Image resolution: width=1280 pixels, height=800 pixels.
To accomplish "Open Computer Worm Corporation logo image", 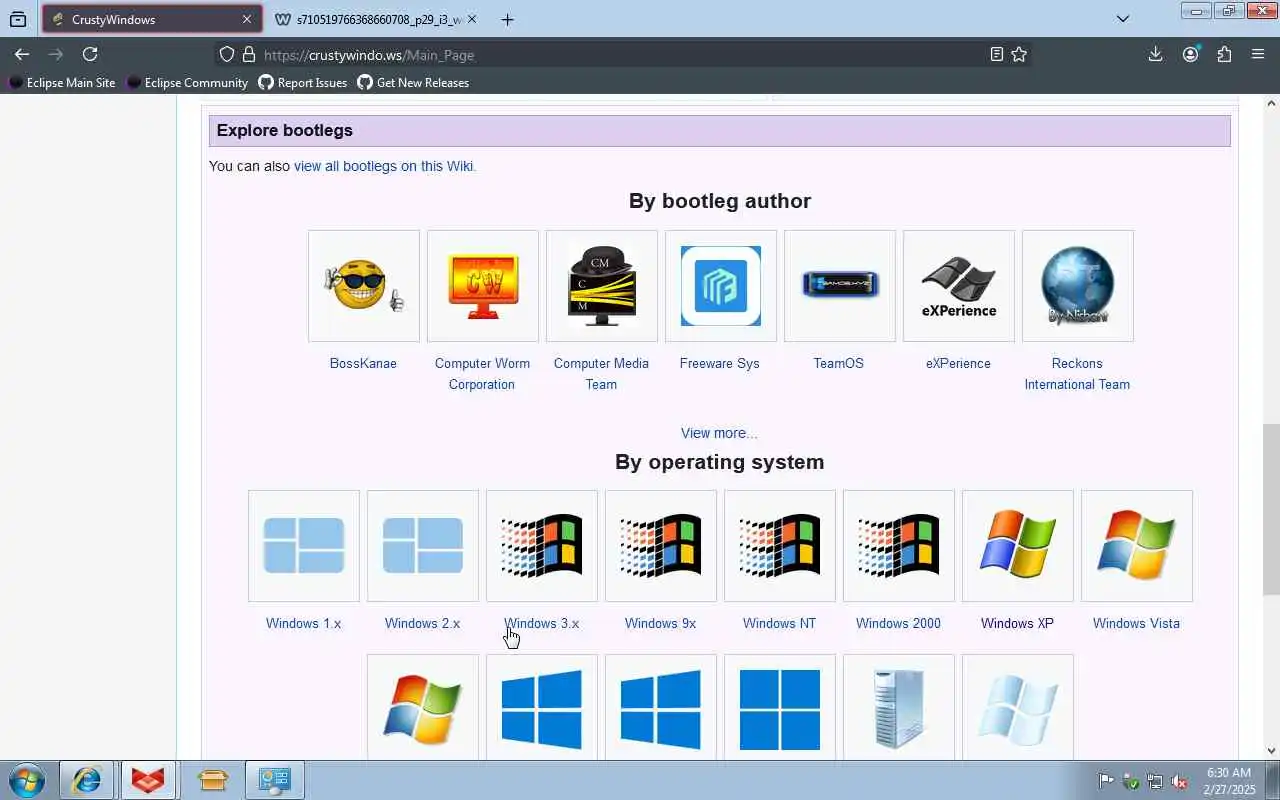I will (482, 286).
